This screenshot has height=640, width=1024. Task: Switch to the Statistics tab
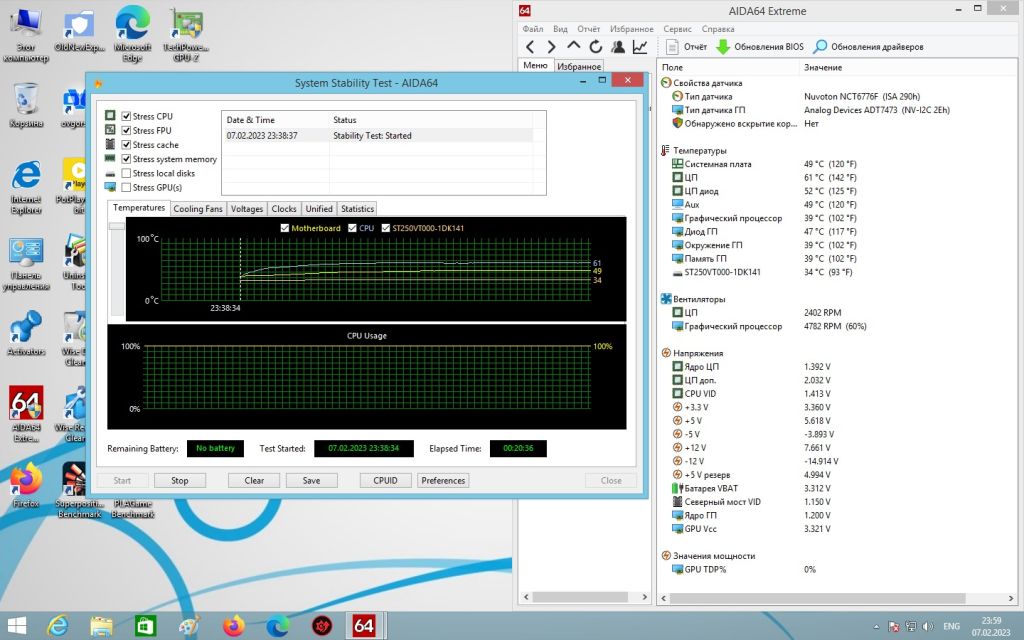click(357, 209)
